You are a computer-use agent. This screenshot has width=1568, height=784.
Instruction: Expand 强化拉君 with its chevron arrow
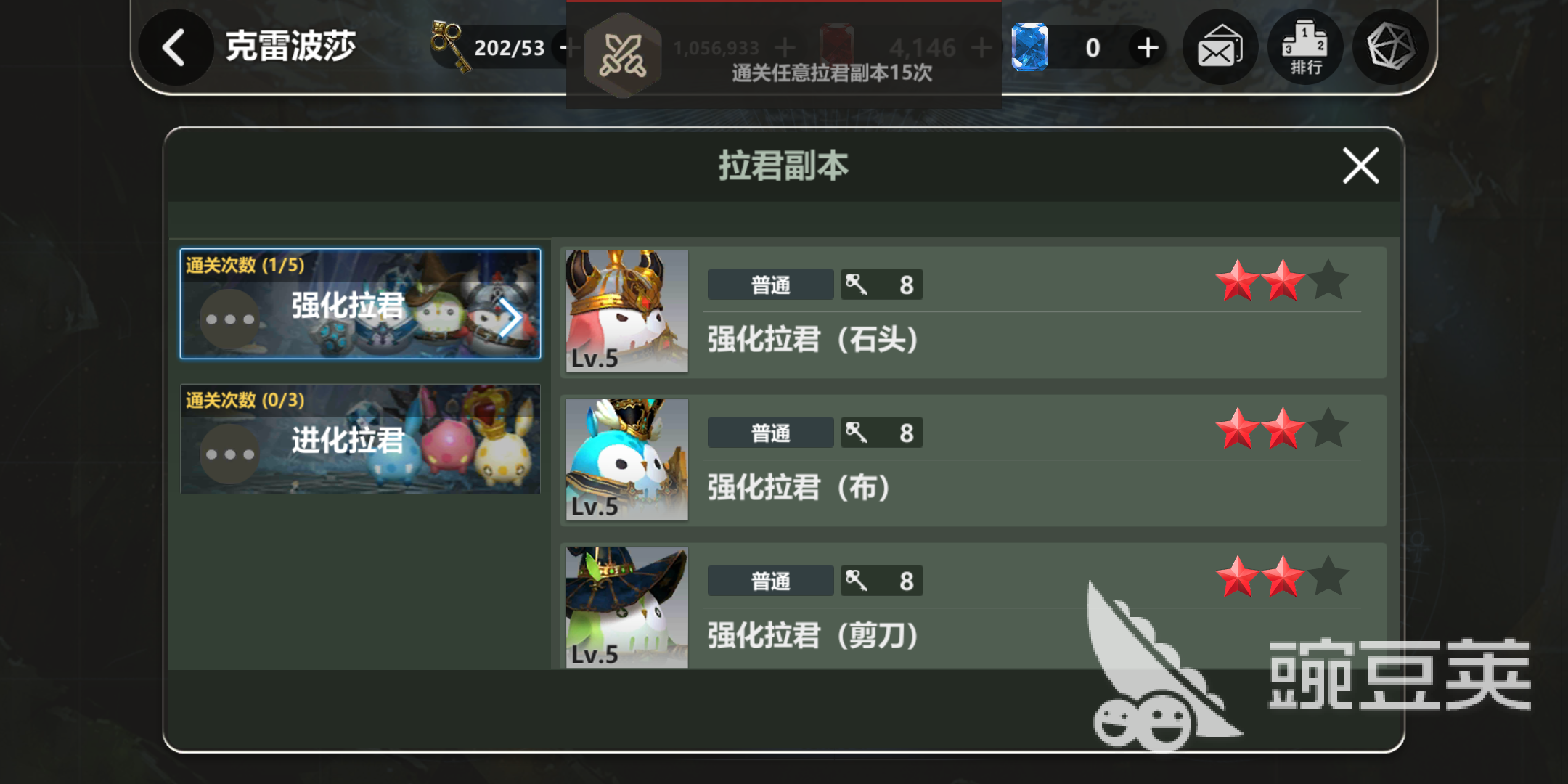tap(510, 318)
